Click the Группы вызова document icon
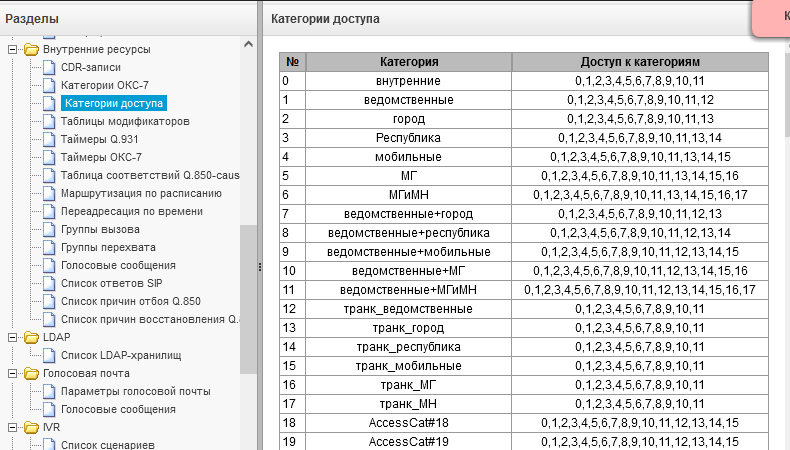The height and width of the screenshot is (450, 790). (x=49, y=229)
